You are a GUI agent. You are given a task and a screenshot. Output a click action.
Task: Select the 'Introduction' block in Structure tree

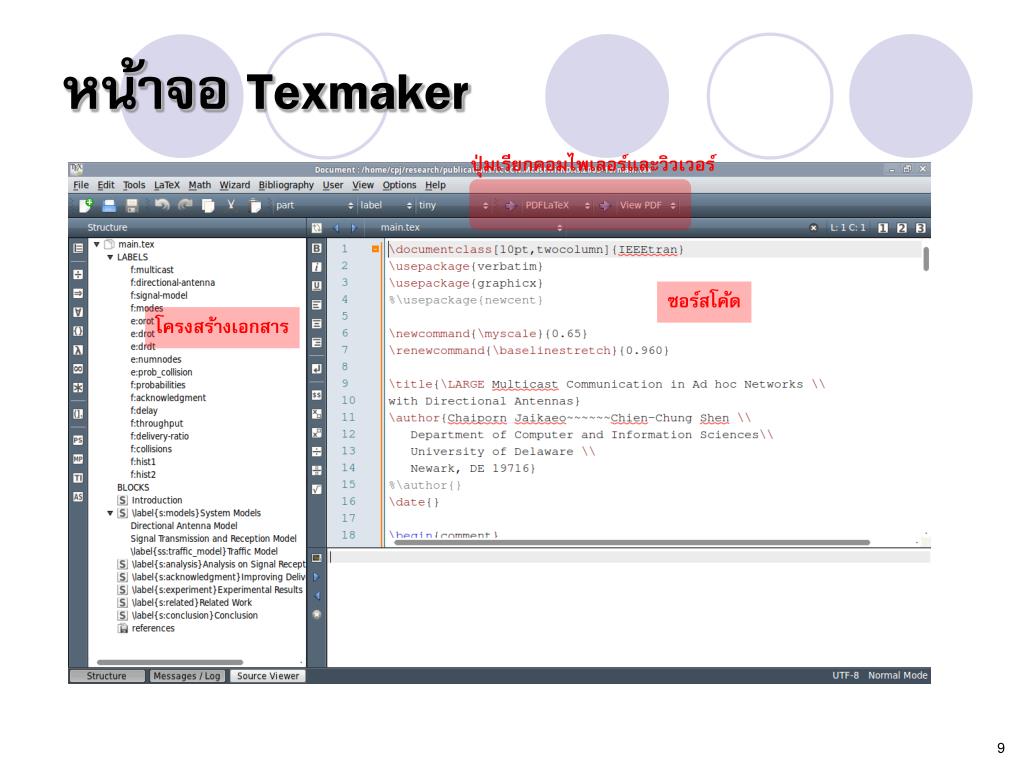coord(157,500)
